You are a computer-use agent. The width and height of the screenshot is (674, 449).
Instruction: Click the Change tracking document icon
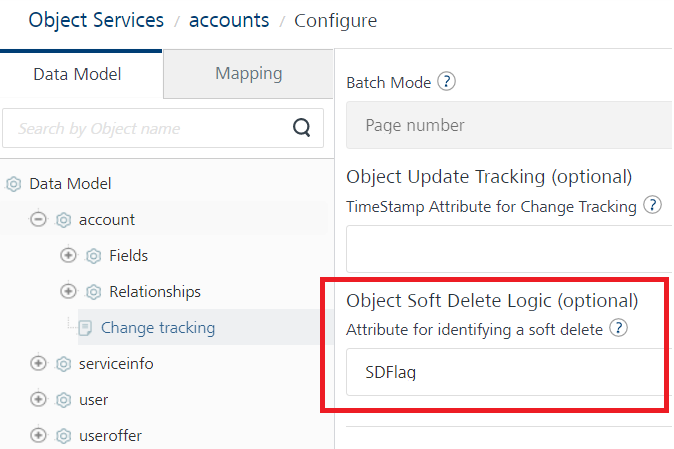tap(85, 328)
